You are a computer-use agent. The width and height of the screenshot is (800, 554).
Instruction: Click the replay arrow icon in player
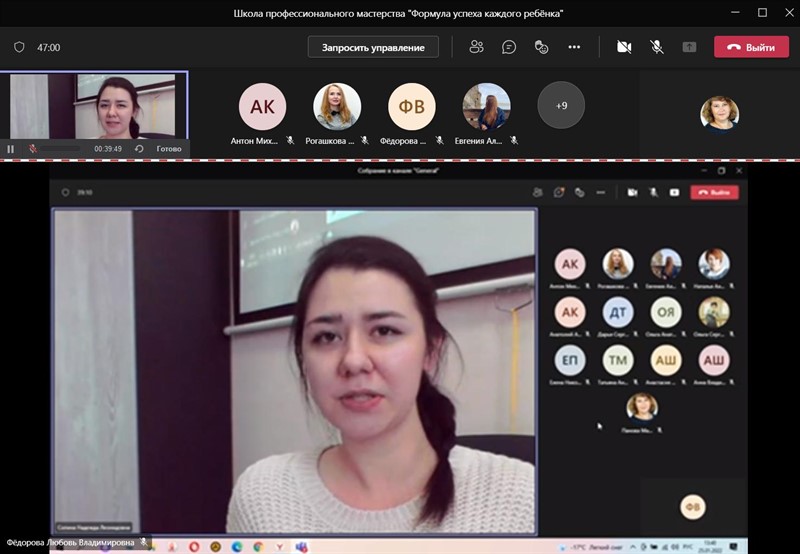pyautogui.click(x=139, y=149)
